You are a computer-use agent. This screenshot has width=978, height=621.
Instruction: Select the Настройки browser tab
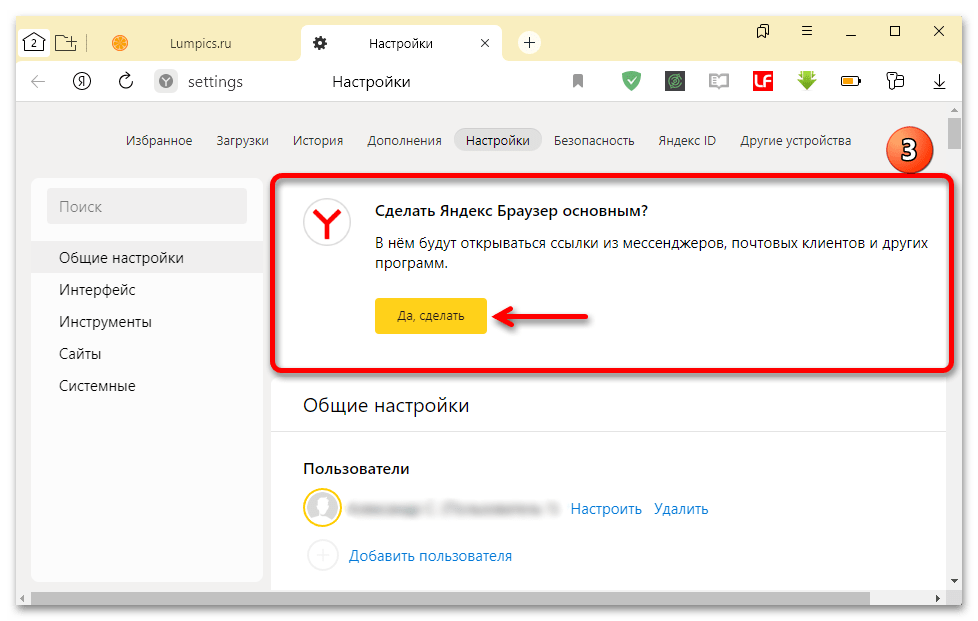(x=400, y=43)
